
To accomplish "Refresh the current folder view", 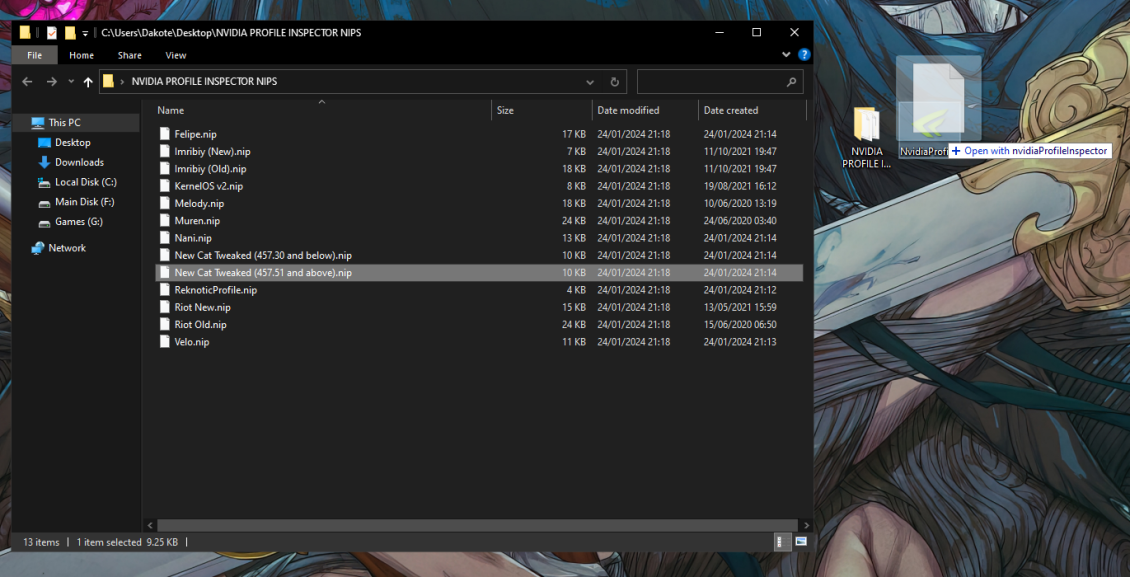I will [614, 82].
